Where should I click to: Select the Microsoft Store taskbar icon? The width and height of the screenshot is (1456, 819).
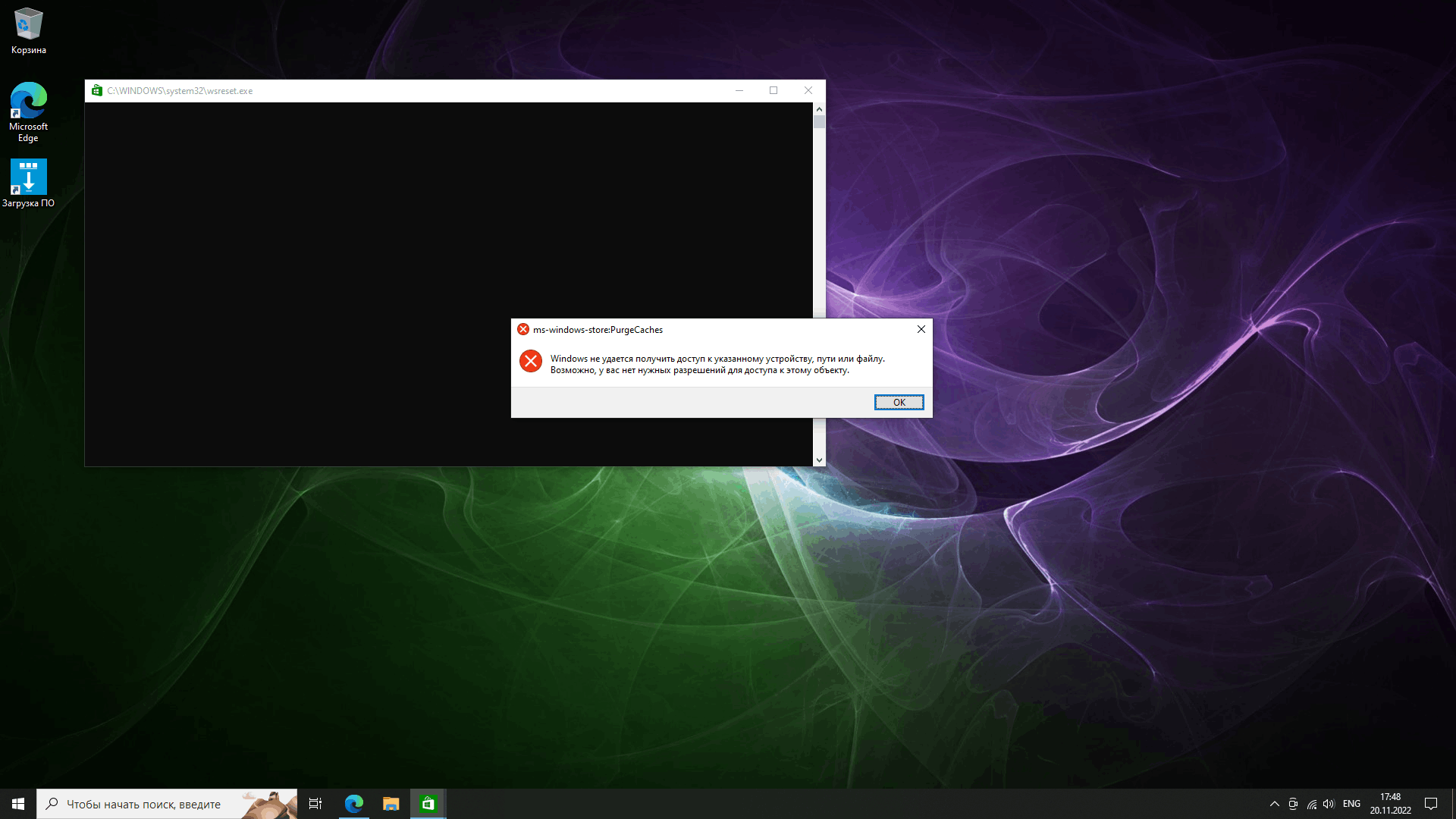point(428,804)
